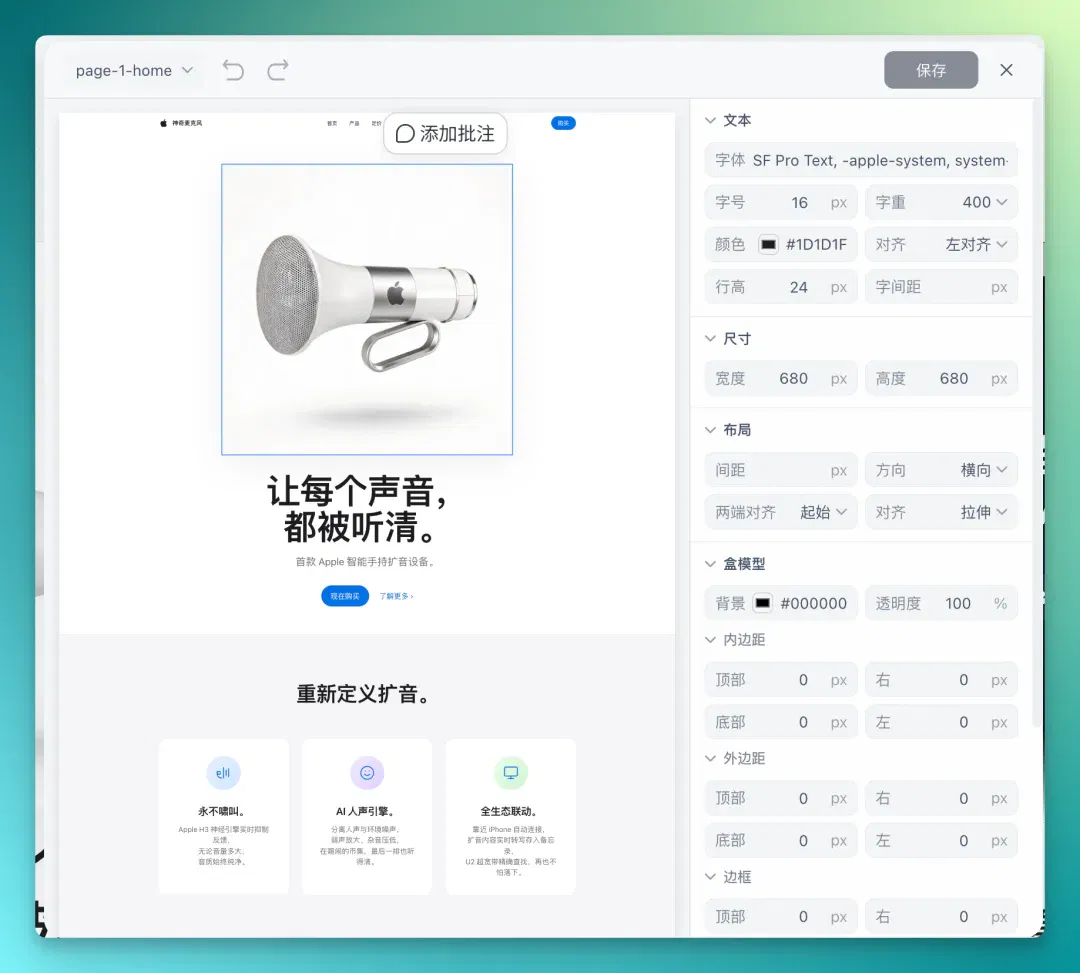Edit the 内边距 右 value
The width and height of the screenshot is (1080, 973).
pos(941,680)
